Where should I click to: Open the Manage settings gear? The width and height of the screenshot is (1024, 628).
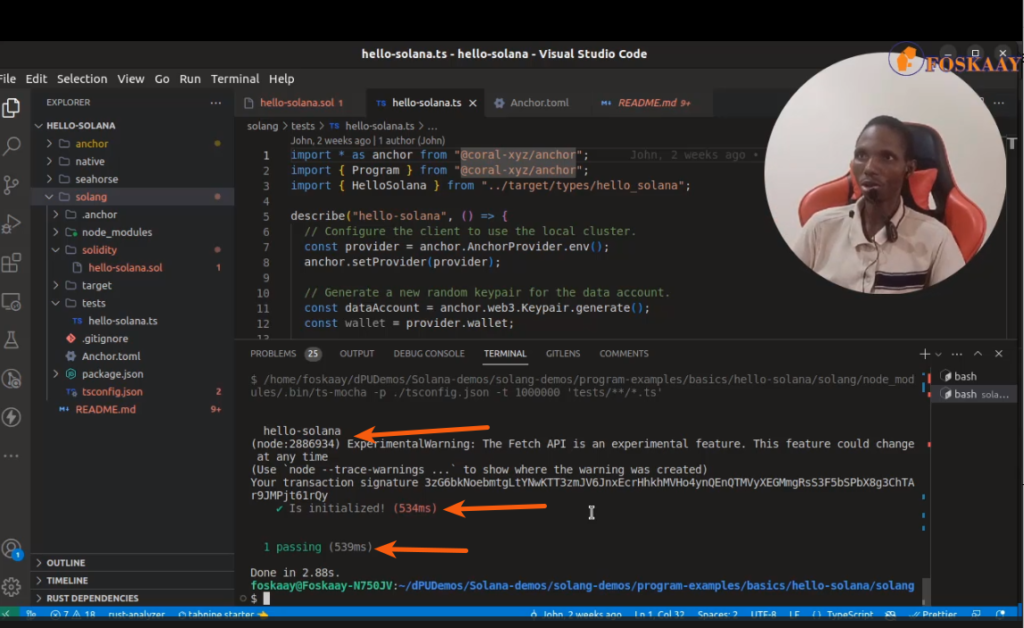coord(11,587)
